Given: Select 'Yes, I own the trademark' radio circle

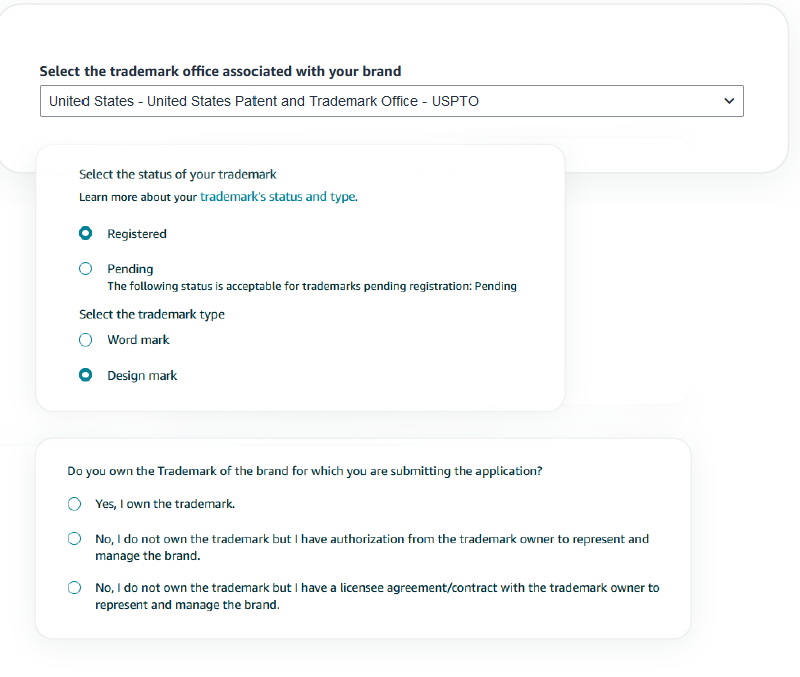Looking at the screenshot, I should coord(74,504).
